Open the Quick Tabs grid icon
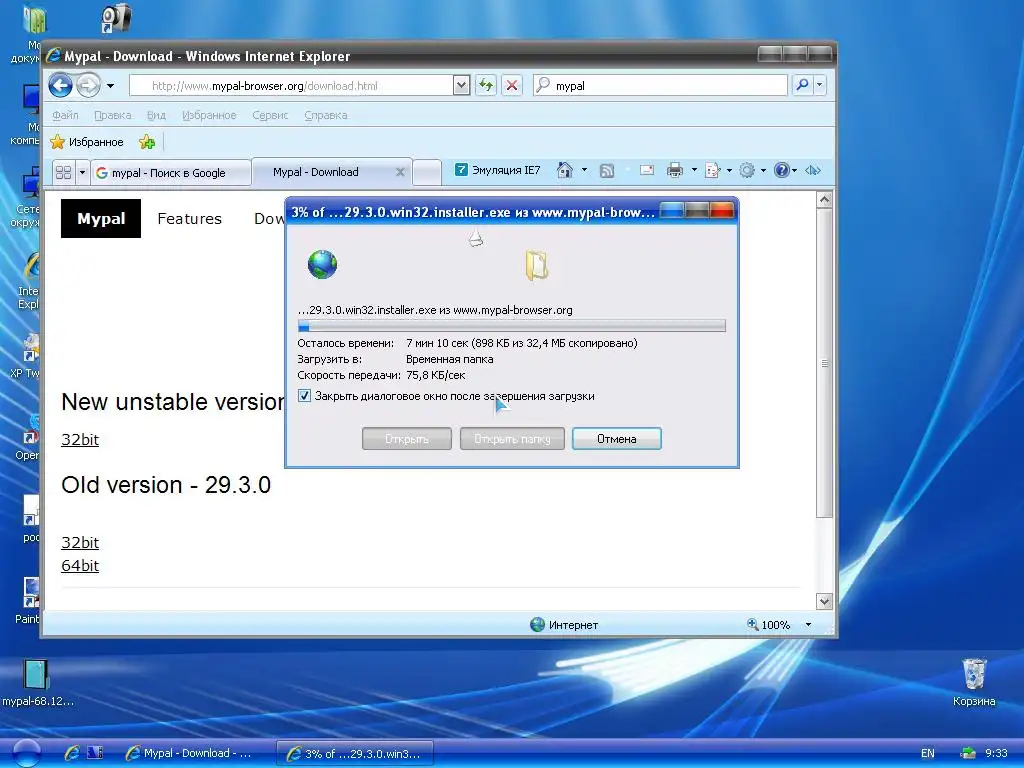The height and width of the screenshot is (768, 1024). [x=63, y=172]
